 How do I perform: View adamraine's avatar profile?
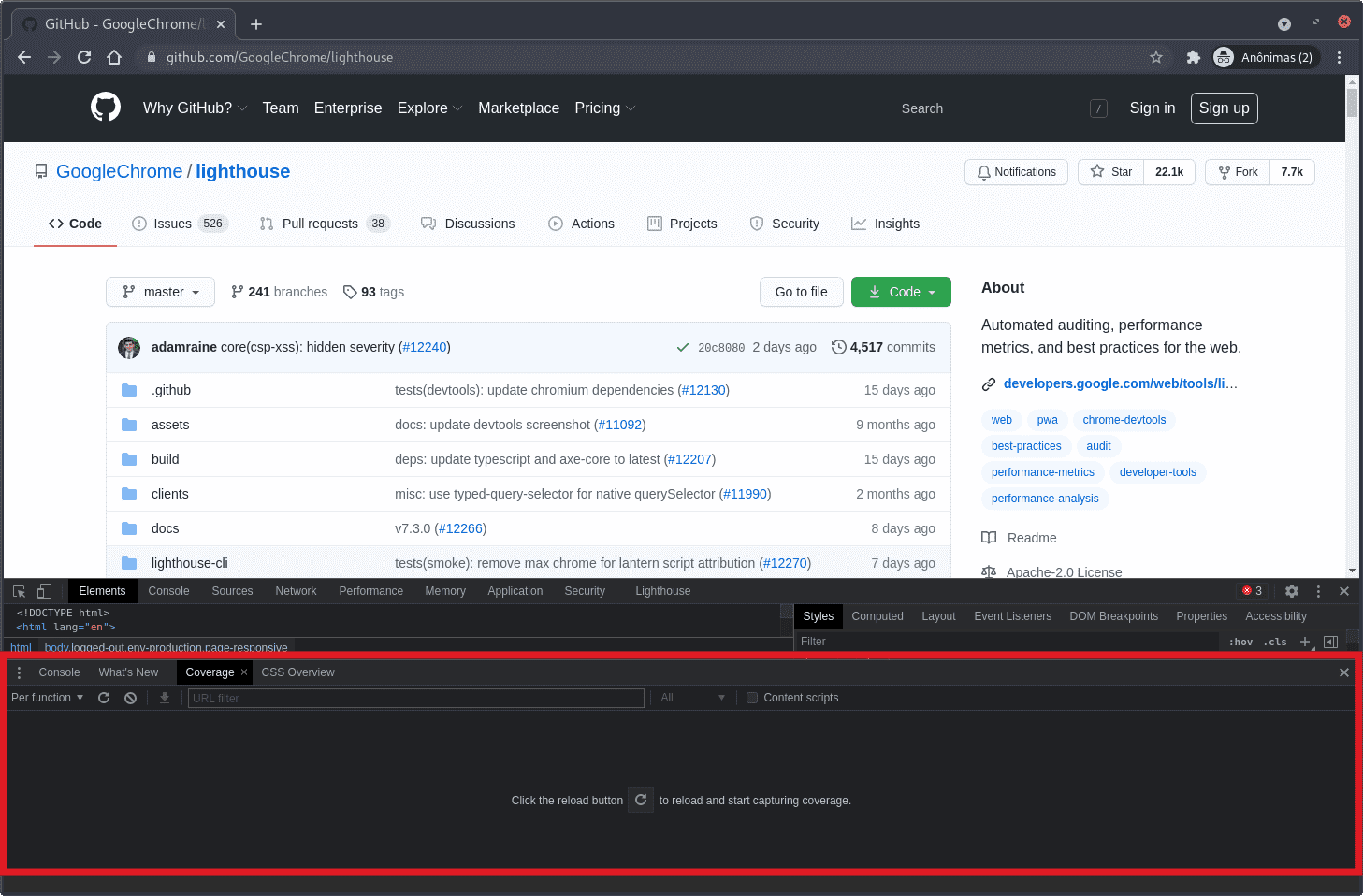(x=129, y=347)
